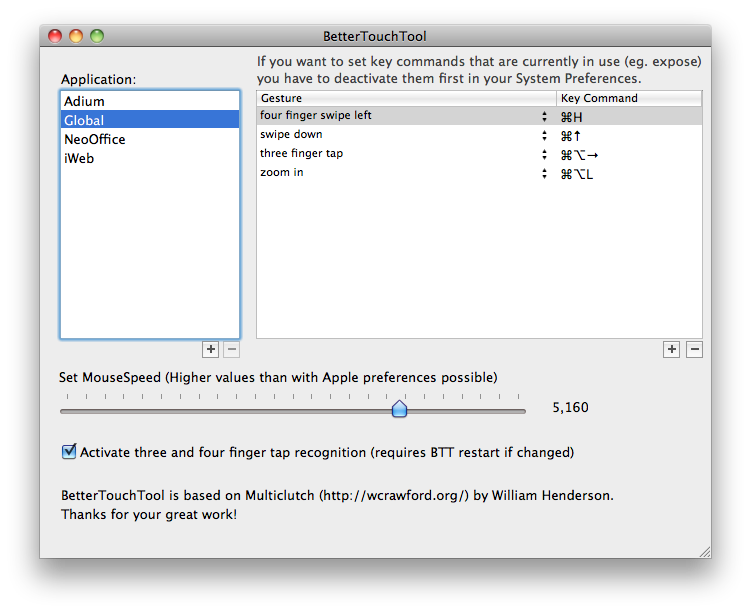Viewport: 751px width, 613px height.
Task: Zoom the BetterTouchTool window with green button
Action: (97, 36)
